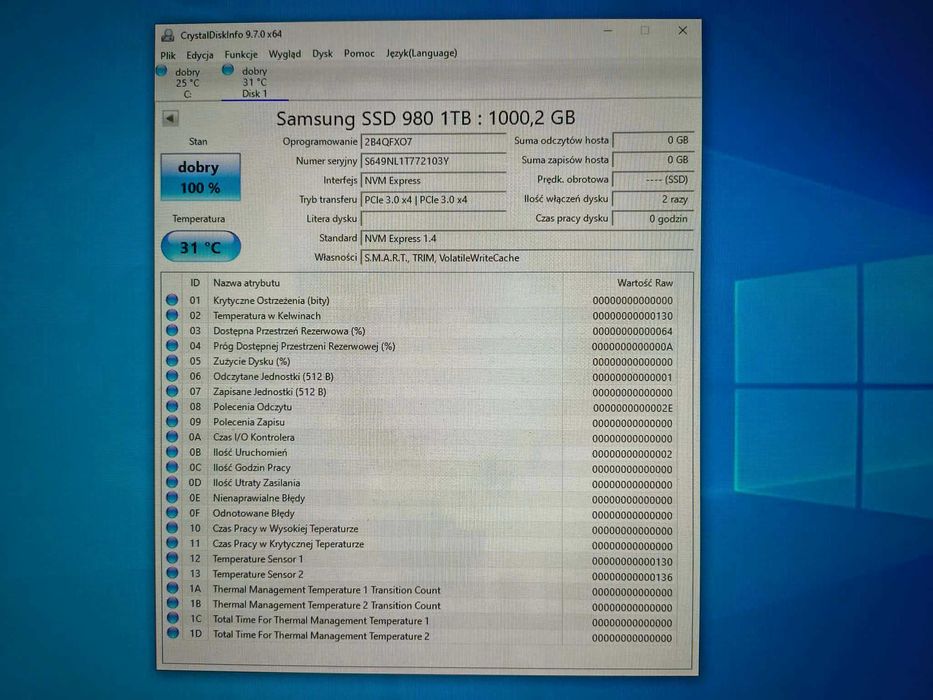933x700 pixels.
Task: Click the dobry 100 % health status button
Action: pyautogui.click(x=201, y=177)
